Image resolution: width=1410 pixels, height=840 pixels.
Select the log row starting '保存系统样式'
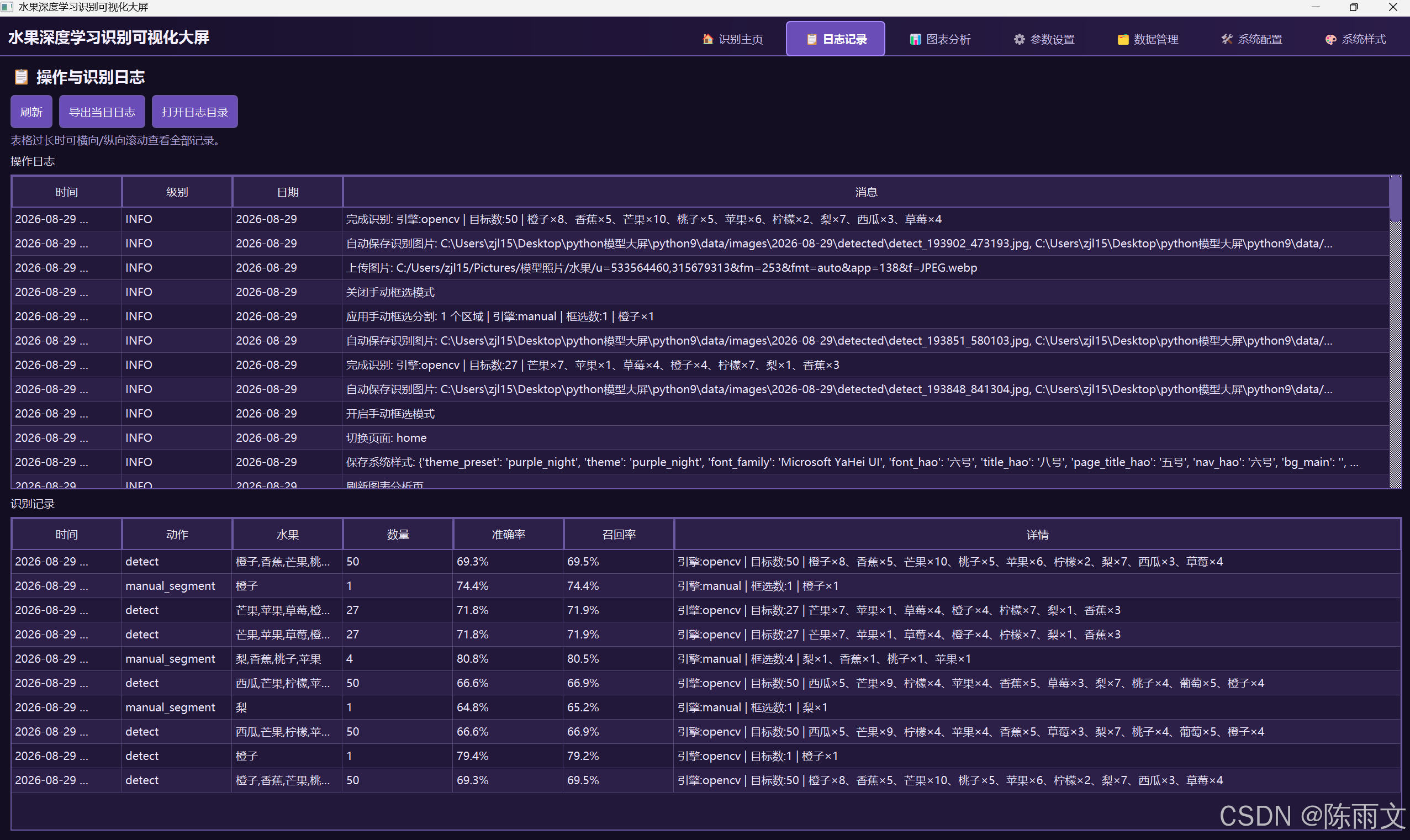click(x=700, y=462)
